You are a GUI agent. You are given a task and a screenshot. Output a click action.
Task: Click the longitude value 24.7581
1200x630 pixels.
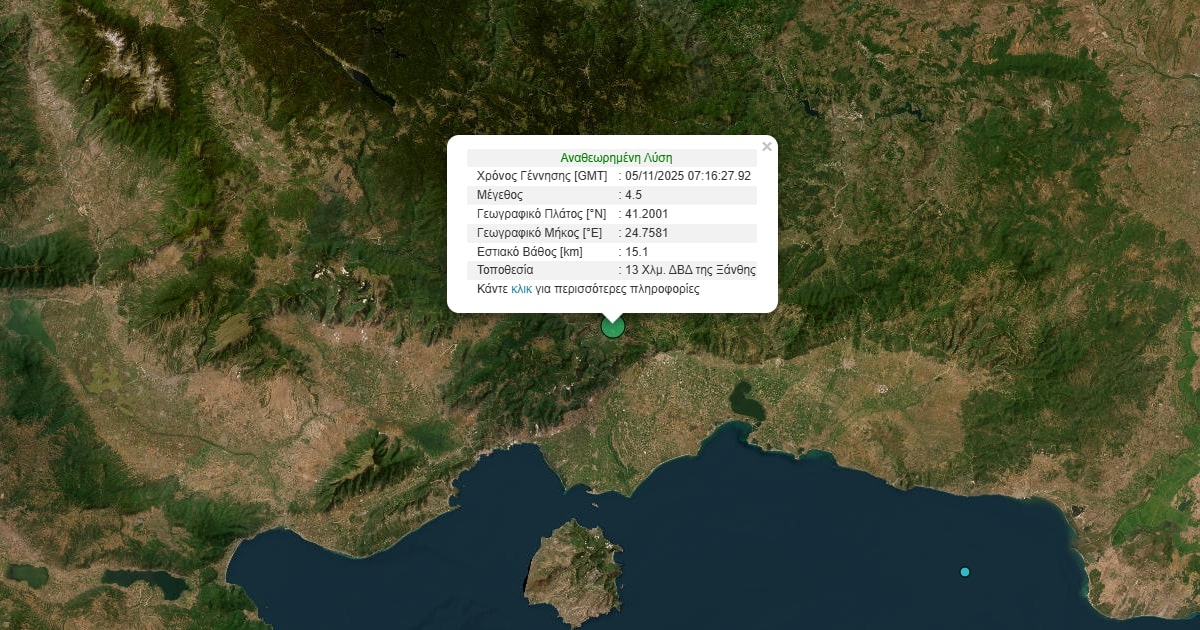pyautogui.click(x=646, y=233)
